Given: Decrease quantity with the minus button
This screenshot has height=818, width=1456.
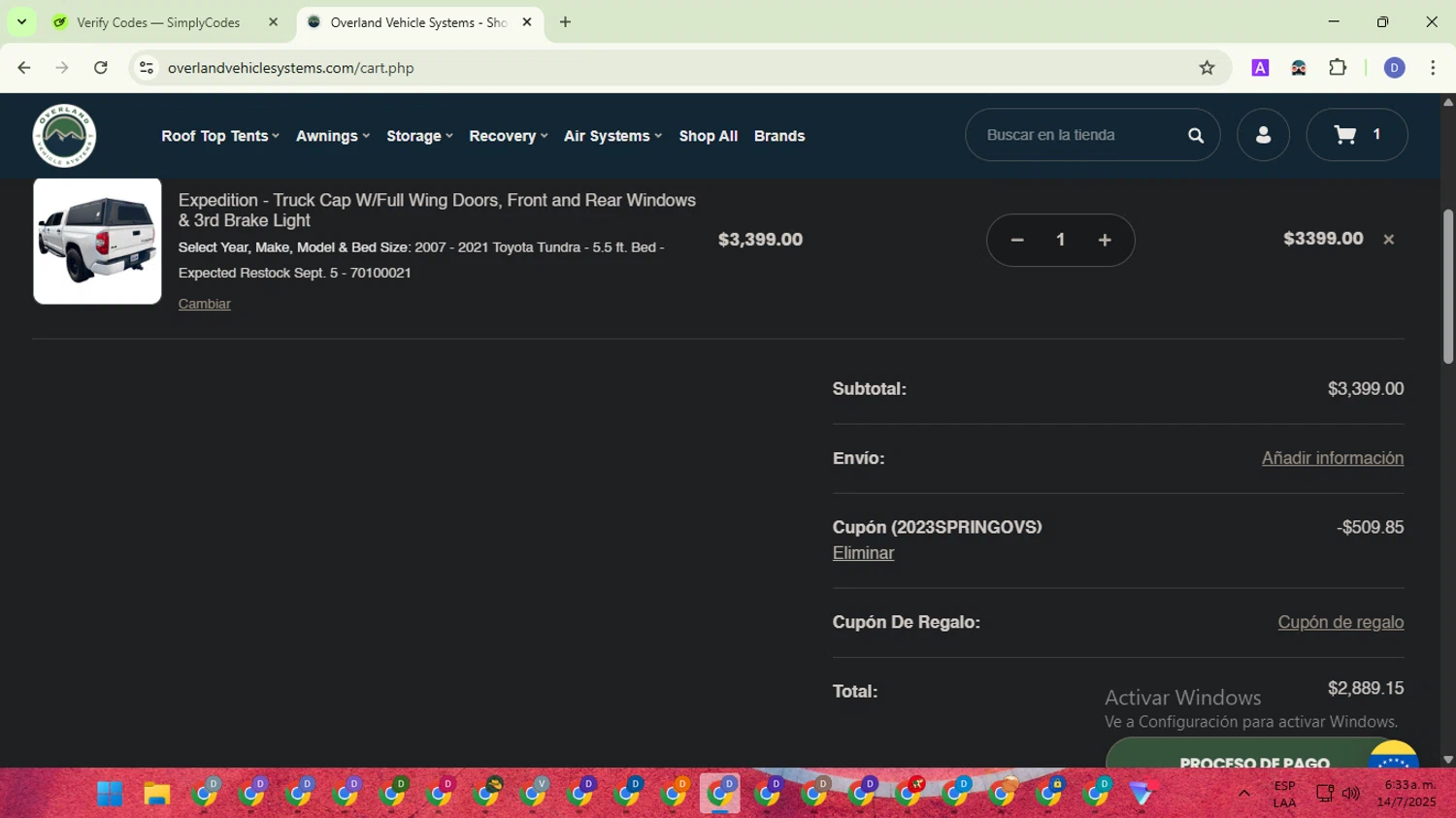Looking at the screenshot, I should [x=1017, y=240].
